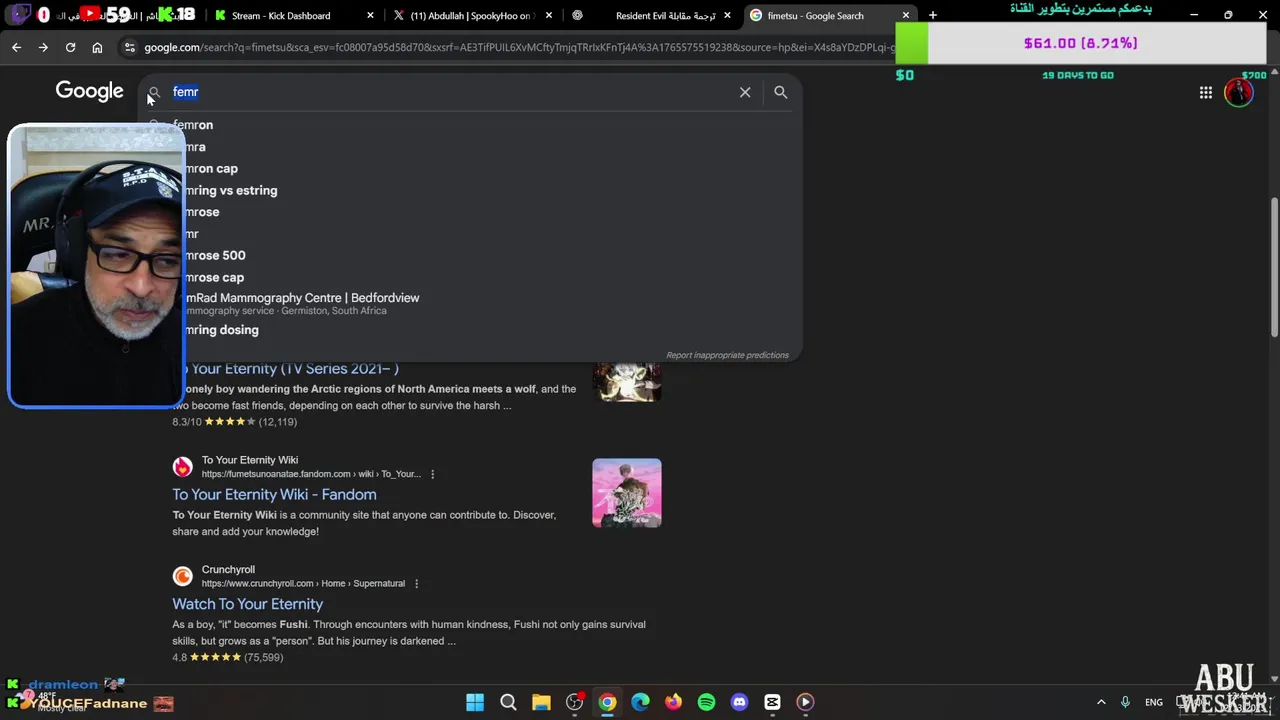Screen dimensions: 1280x720
Task: Open Fandom result thumbnail image
Action: click(626, 493)
